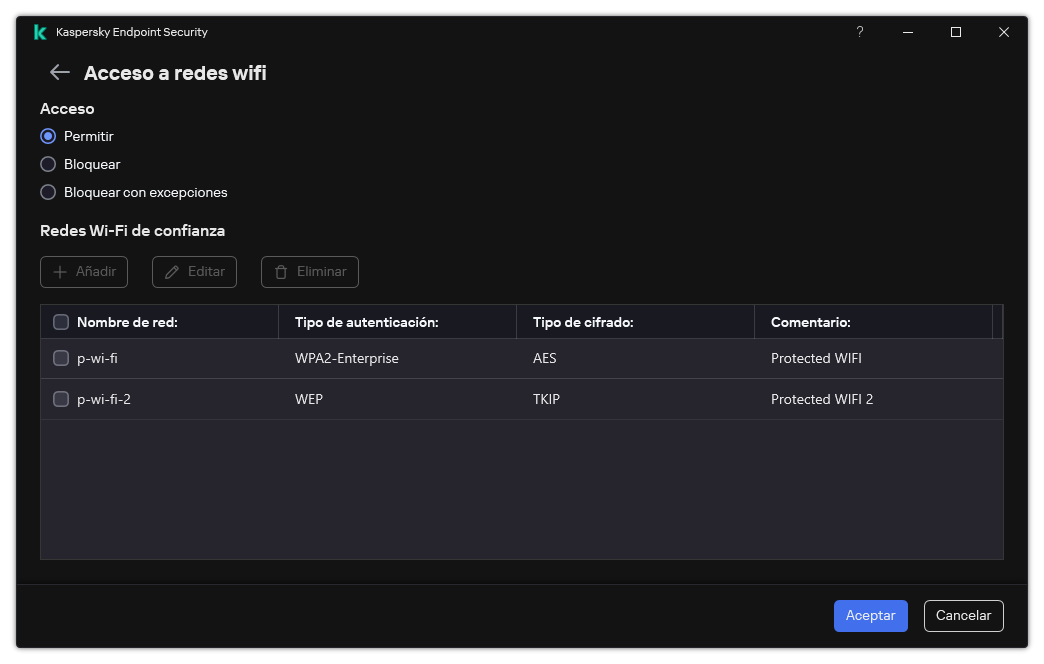Check the p-wi-fi network checkbox
1044x664 pixels.
pyautogui.click(x=61, y=357)
